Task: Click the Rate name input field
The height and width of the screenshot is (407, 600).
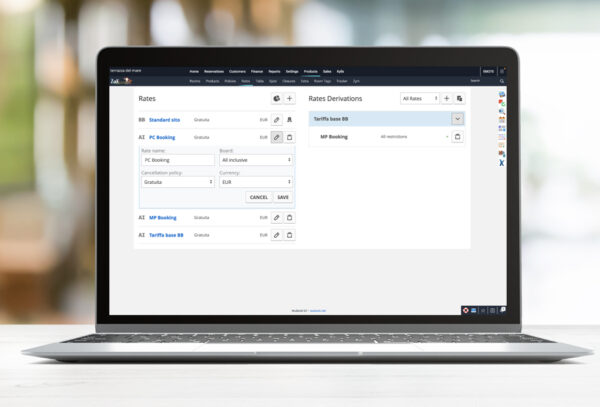Action: (177, 160)
